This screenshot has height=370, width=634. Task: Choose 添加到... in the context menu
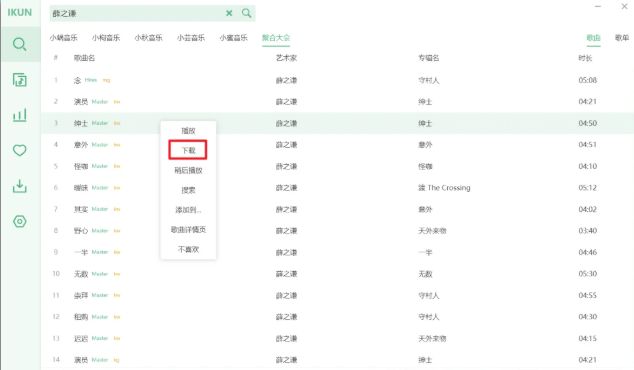188,210
